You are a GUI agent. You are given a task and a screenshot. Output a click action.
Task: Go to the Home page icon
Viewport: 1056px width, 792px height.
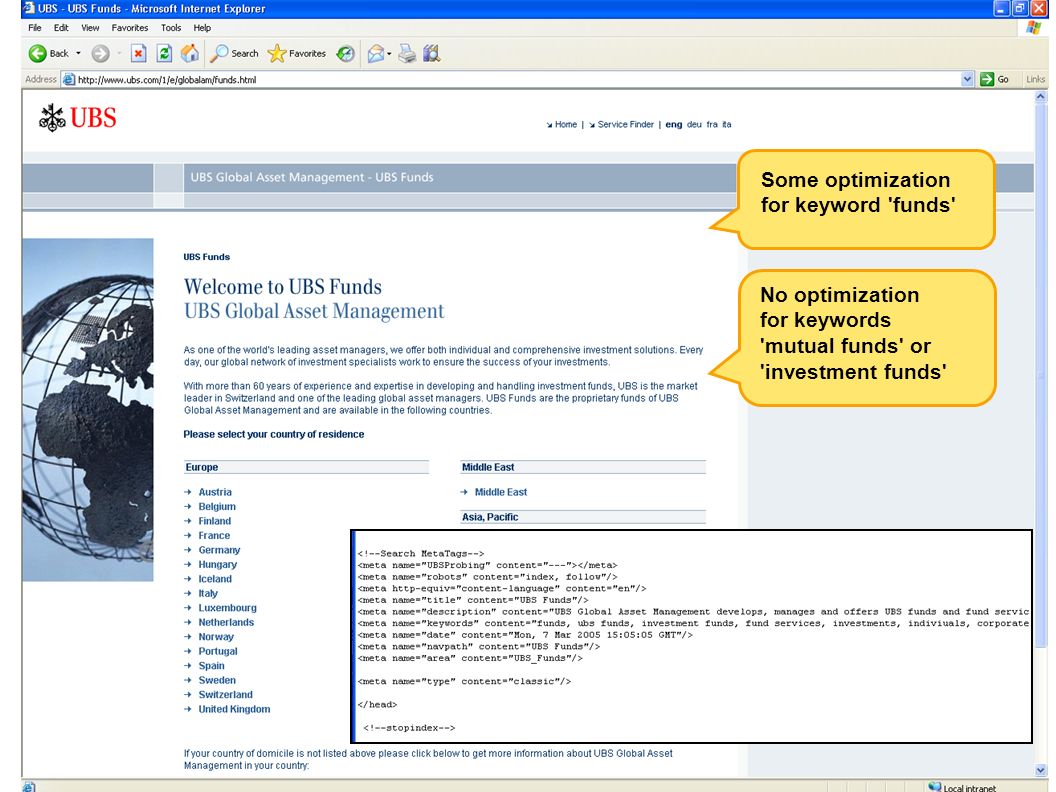[190, 53]
